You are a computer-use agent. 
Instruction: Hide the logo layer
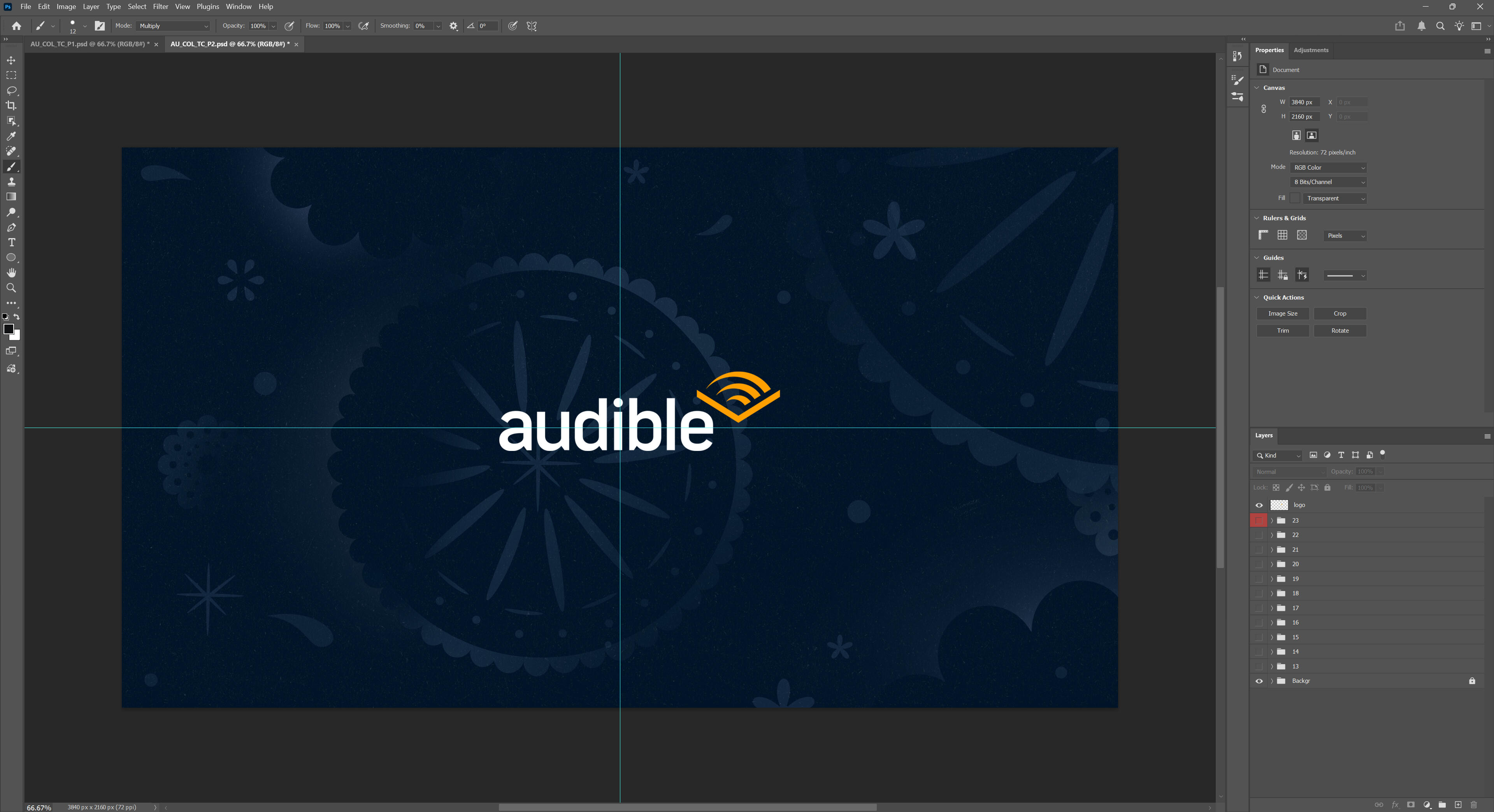(1259, 505)
